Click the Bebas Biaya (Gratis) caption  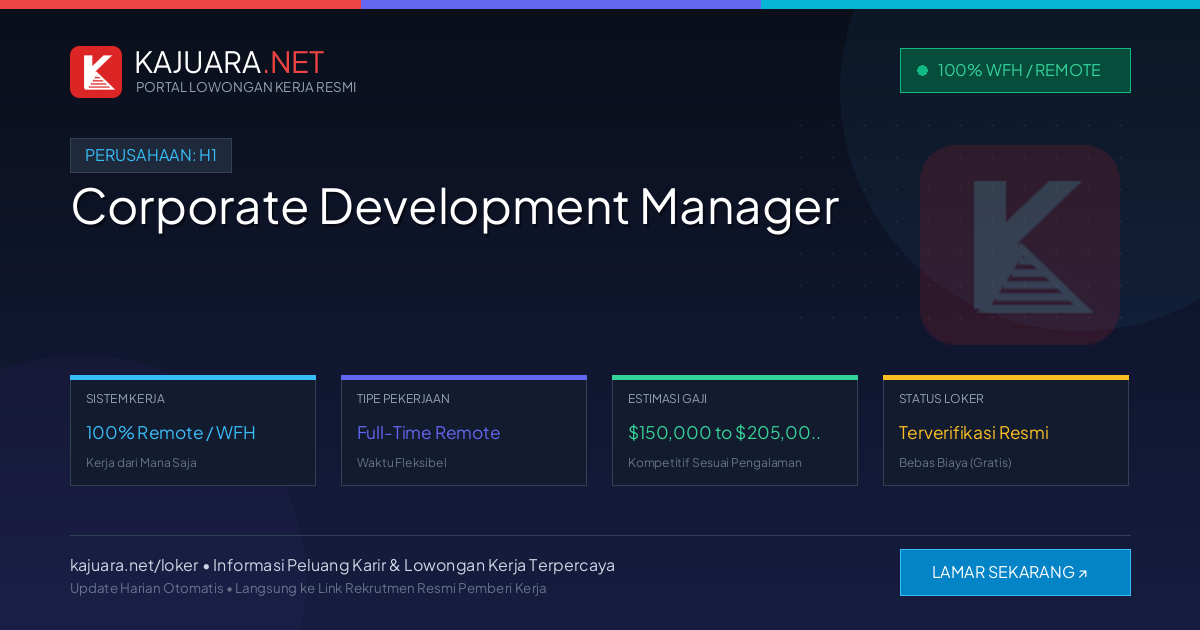point(955,463)
